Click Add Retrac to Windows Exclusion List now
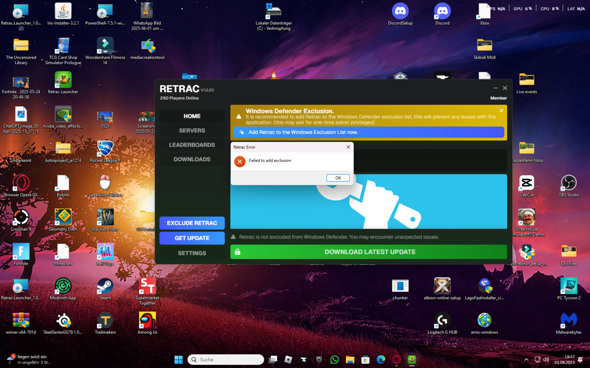The width and height of the screenshot is (590, 368). pyautogui.click(x=368, y=132)
